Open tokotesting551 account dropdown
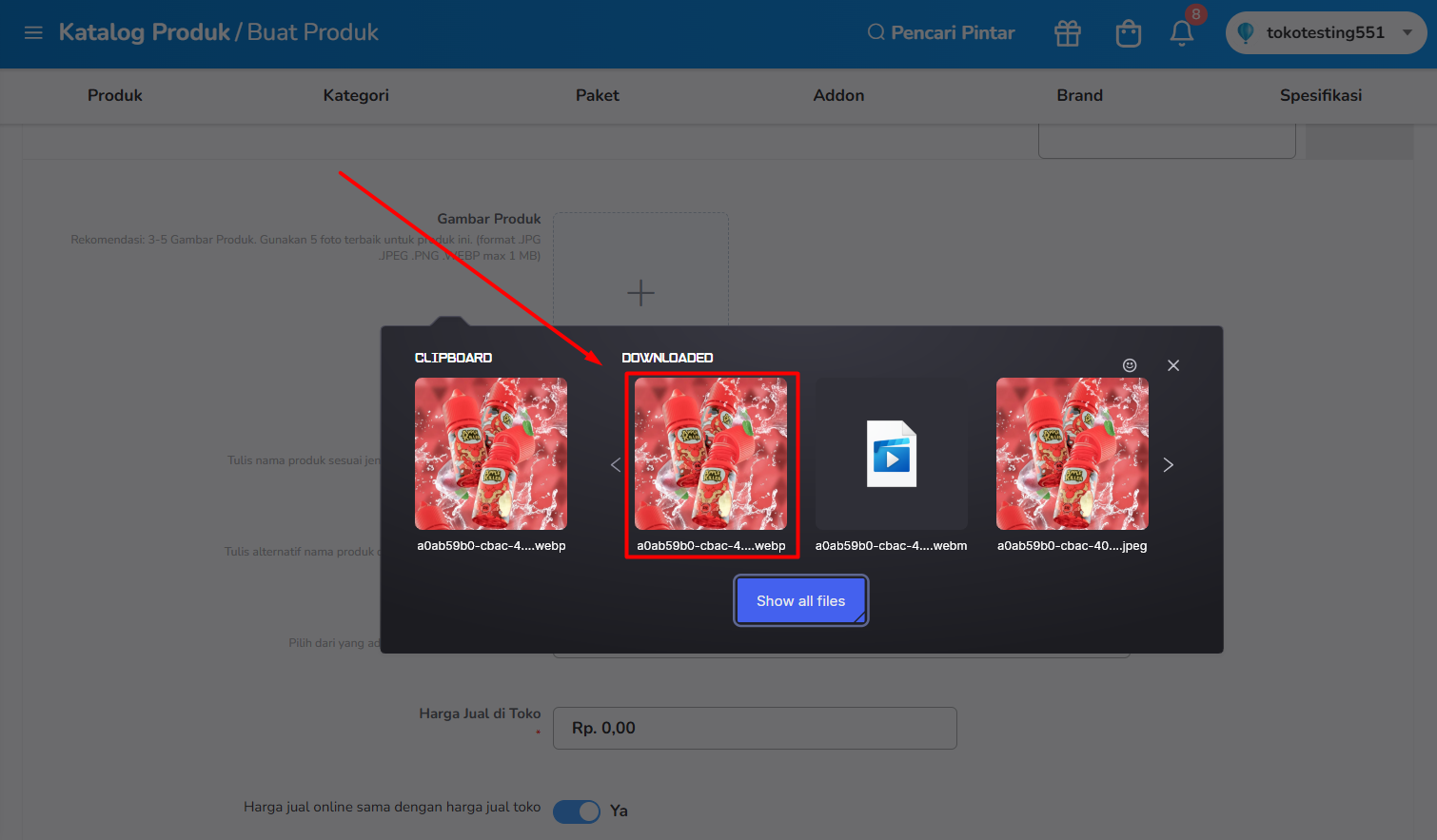The height and width of the screenshot is (840, 1437). [x=1326, y=32]
